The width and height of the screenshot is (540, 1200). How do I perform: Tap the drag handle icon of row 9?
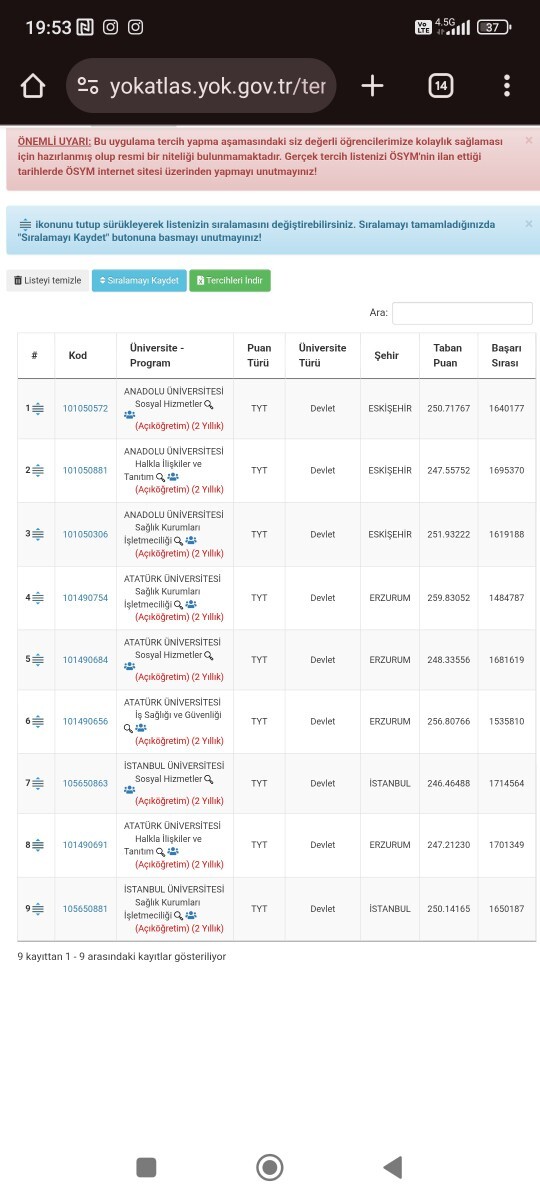38,909
